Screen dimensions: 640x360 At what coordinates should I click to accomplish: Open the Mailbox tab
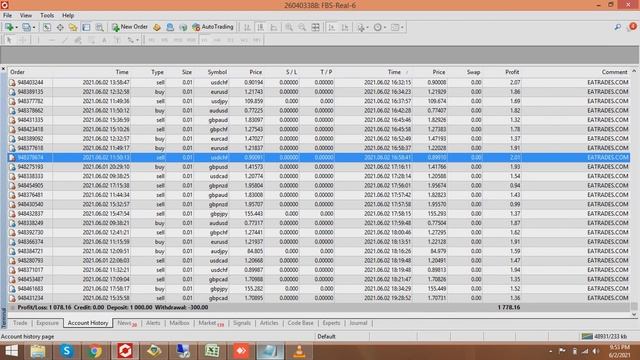179,323
